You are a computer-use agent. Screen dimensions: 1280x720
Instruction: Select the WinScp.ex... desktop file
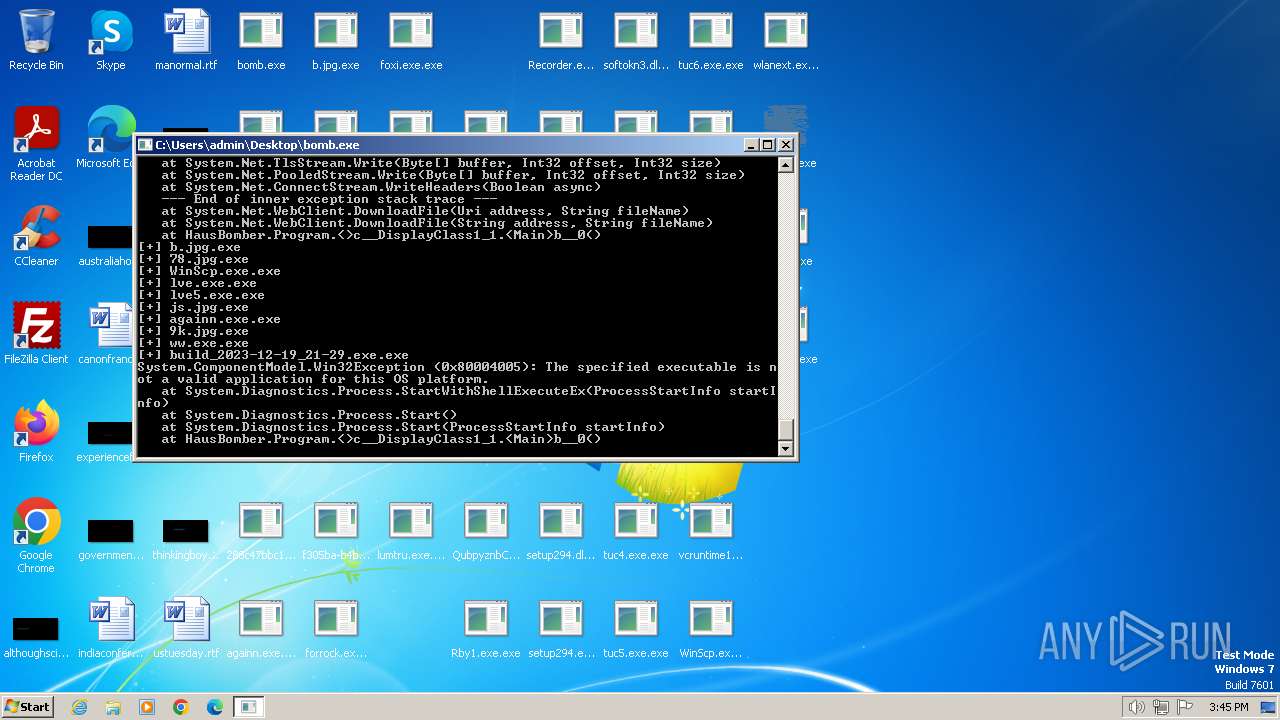[711, 628]
